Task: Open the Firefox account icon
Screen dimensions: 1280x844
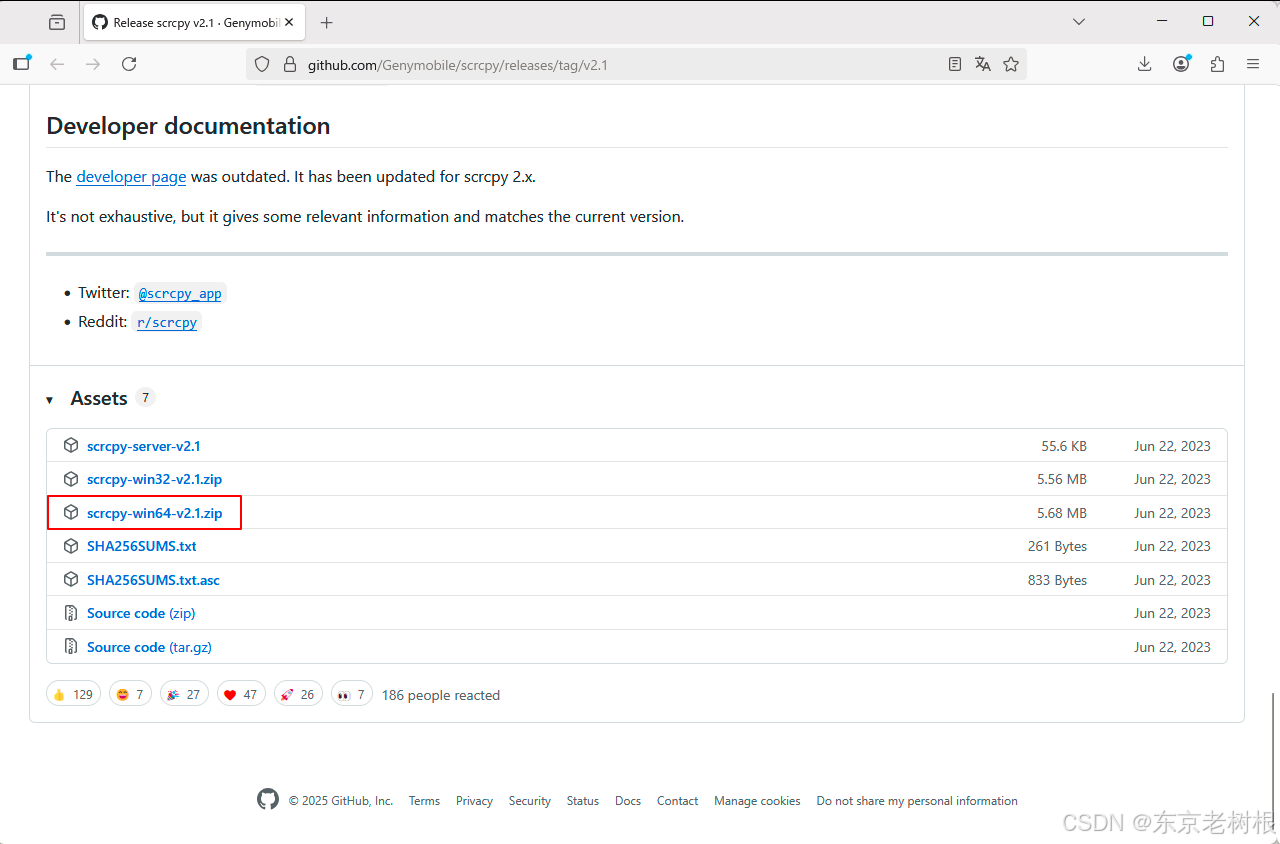Action: click(x=1181, y=64)
